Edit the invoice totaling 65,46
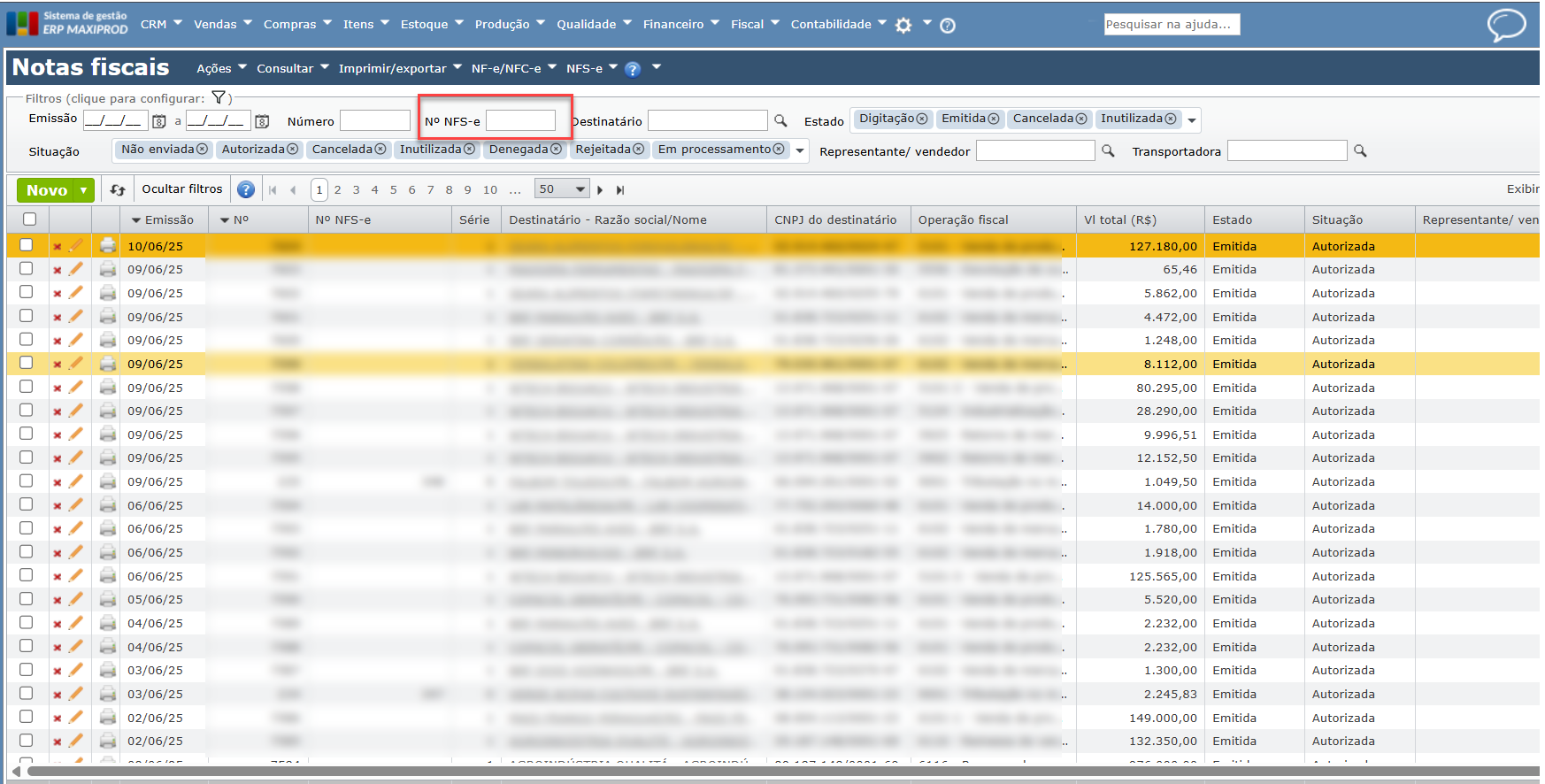This screenshot has width=1545, height=784. pos(76,269)
